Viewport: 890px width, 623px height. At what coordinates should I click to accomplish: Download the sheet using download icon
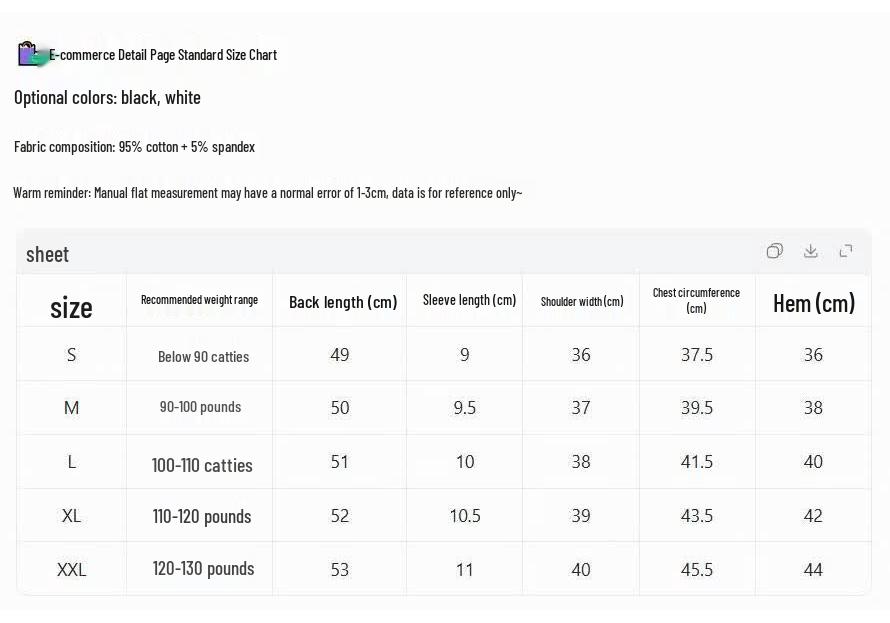811,251
